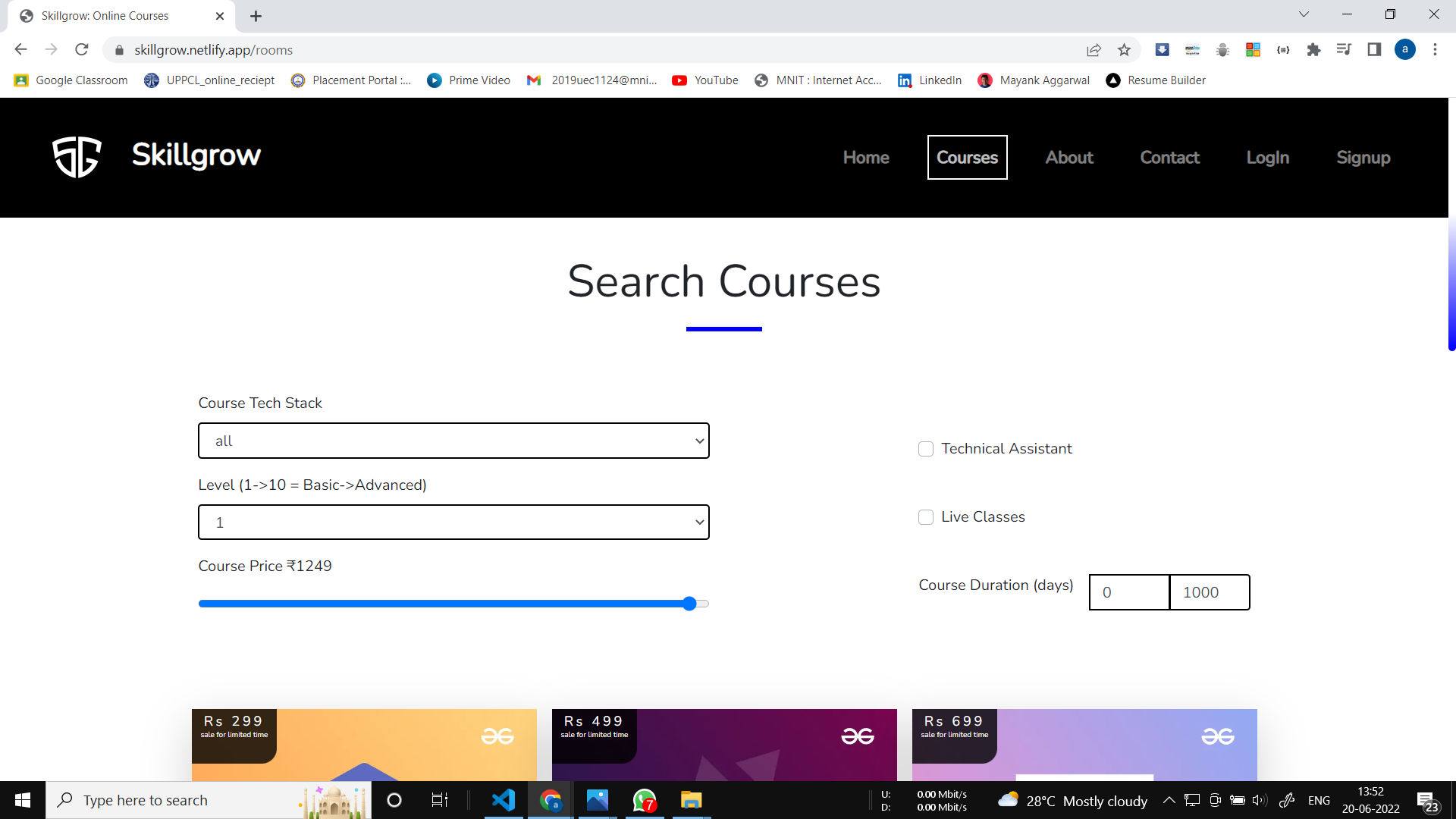Open WhatsApp from the taskbar

coord(644,800)
